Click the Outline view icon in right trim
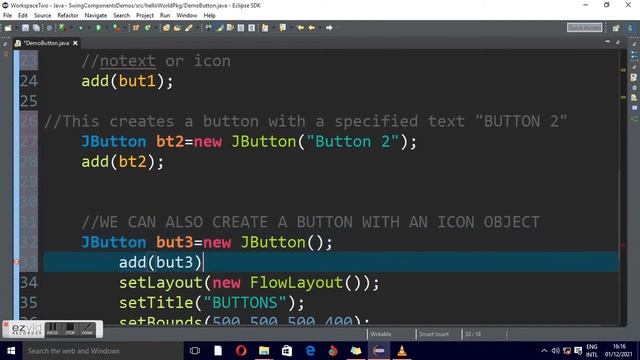This screenshot has height=360, width=640. click(x=634, y=55)
